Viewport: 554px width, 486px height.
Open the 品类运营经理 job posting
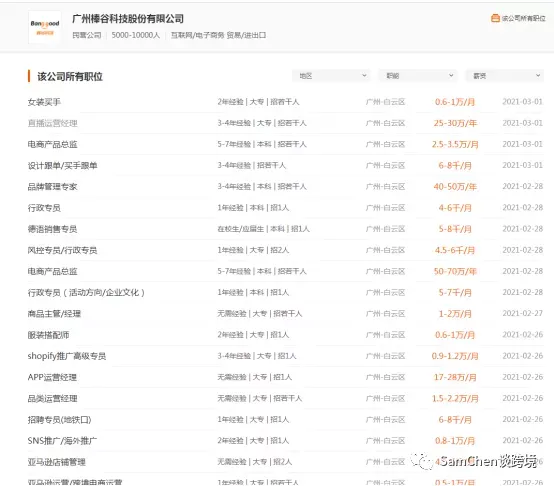pos(52,398)
